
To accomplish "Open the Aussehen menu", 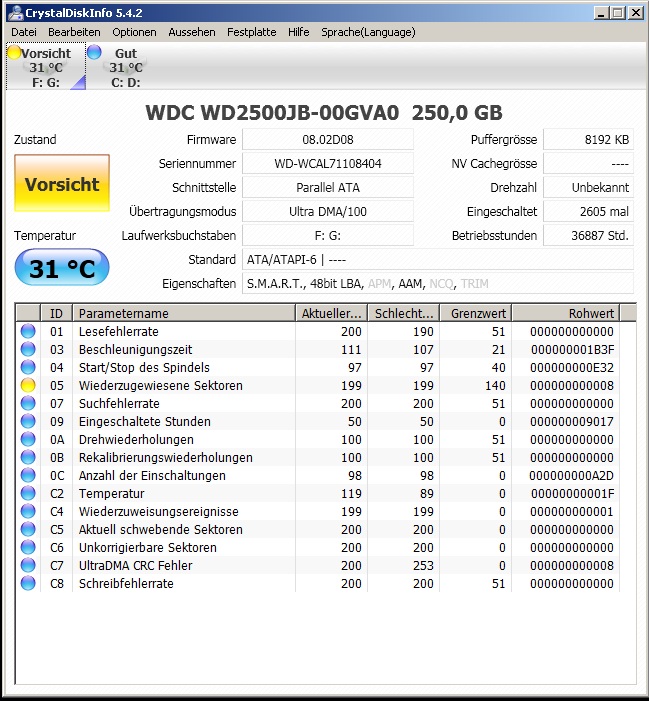I will click(x=192, y=32).
